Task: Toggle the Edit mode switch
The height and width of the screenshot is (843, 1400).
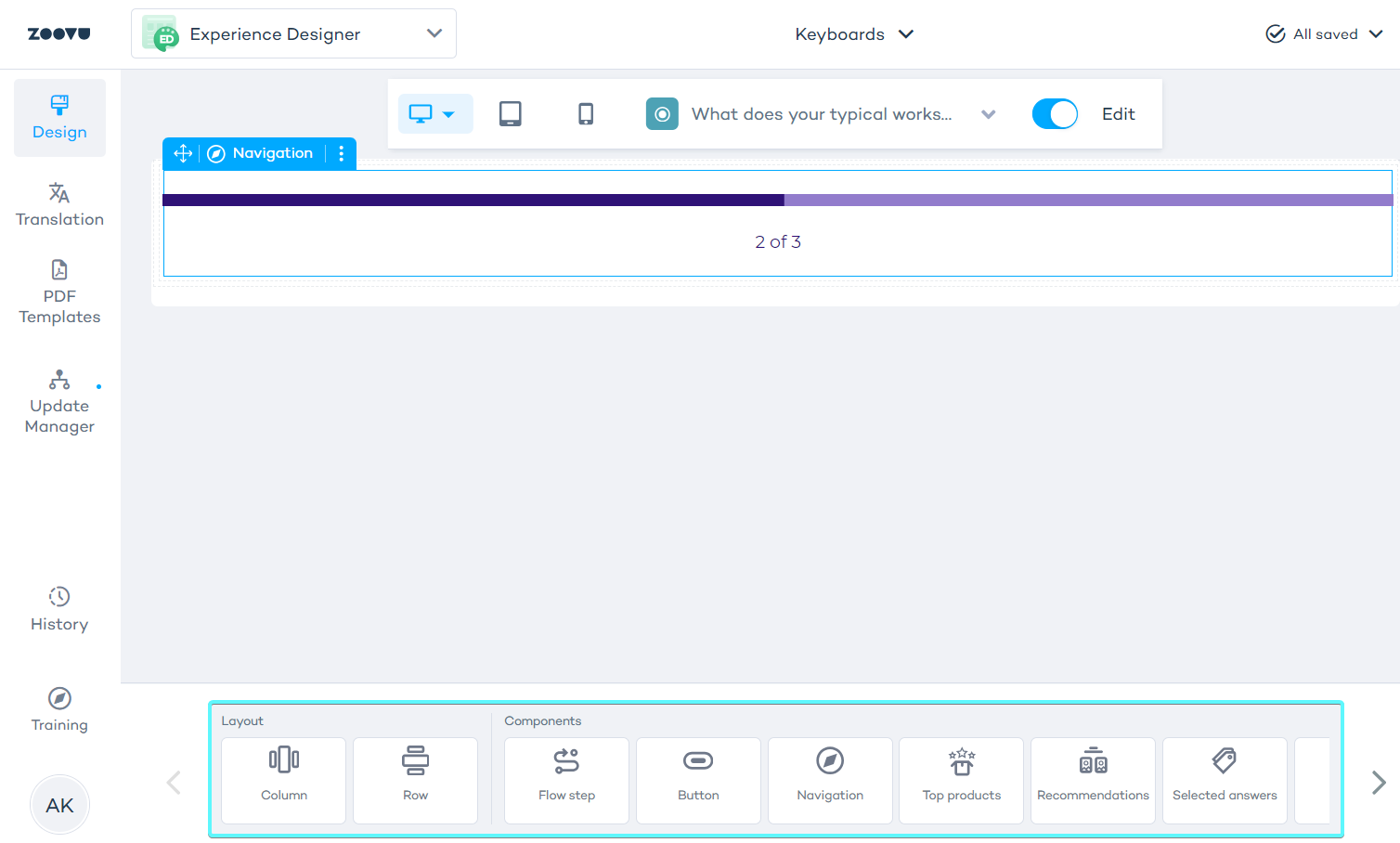Action: [1055, 114]
